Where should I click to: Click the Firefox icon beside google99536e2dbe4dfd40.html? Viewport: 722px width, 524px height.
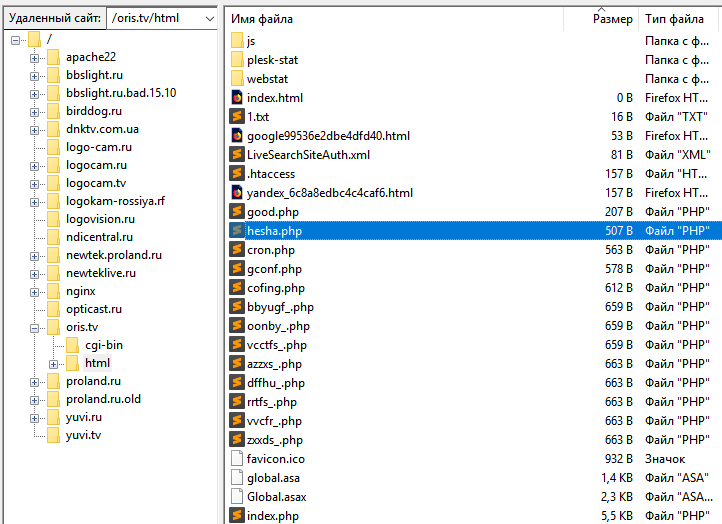click(237, 136)
